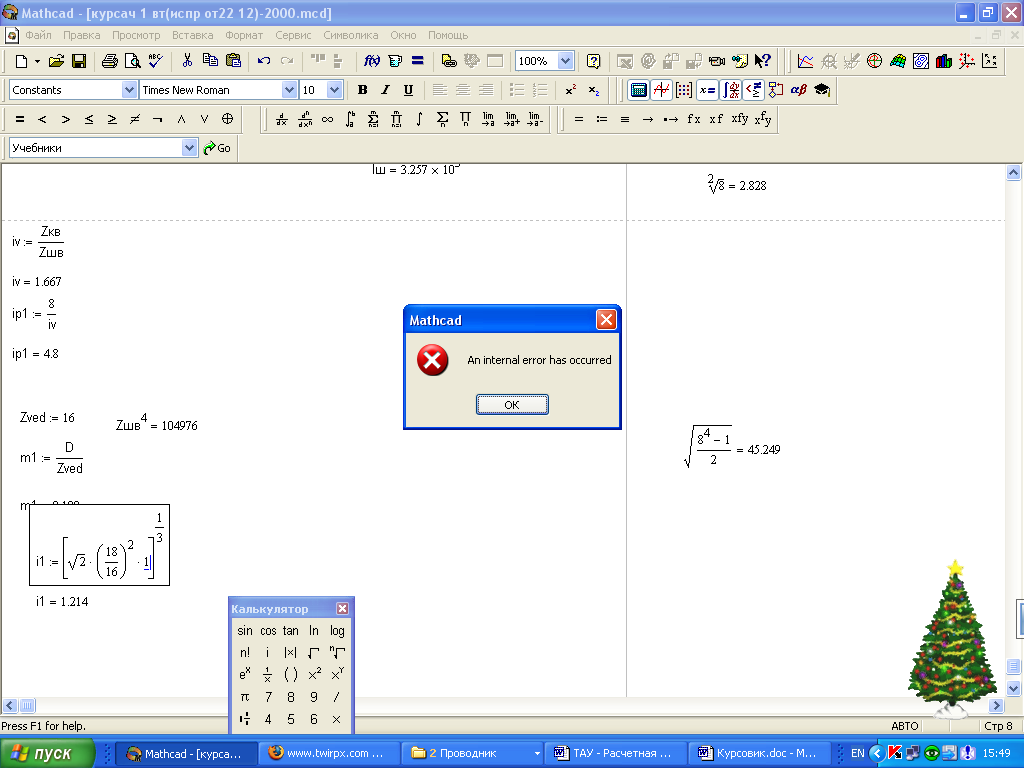Open a file with the Open folder icon
The image size is (1024, 768).
pyautogui.click(x=56, y=61)
